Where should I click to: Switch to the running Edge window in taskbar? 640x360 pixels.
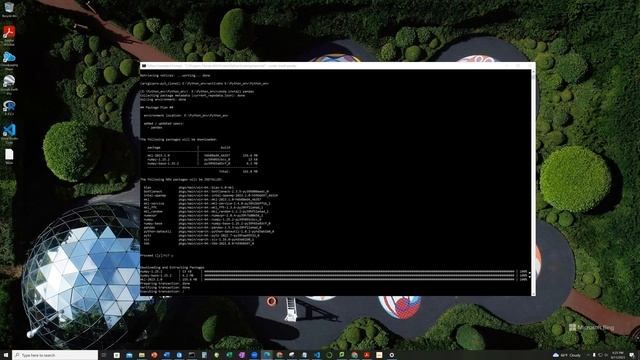click(x=267, y=355)
